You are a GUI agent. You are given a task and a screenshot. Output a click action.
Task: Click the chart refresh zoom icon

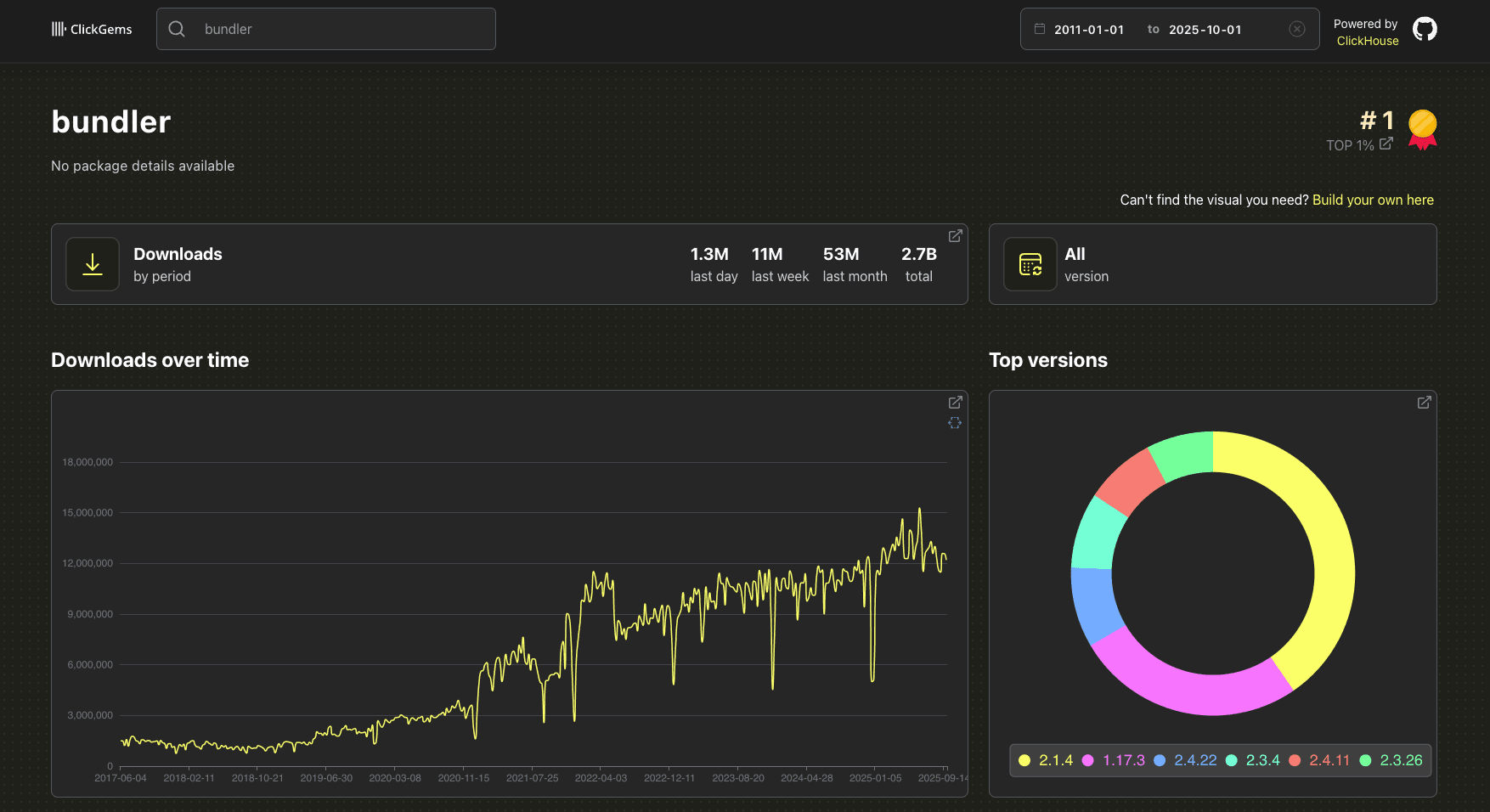click(955, 423)
